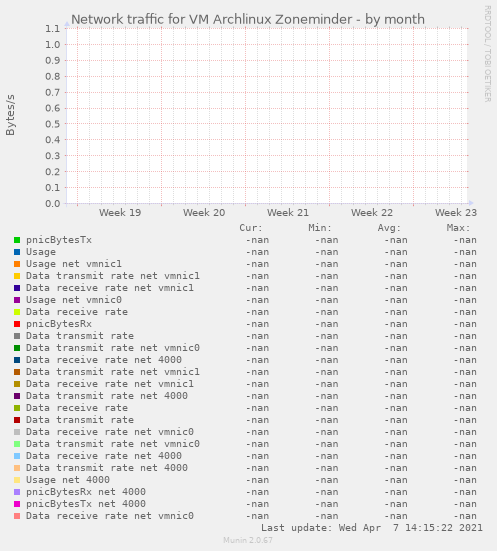This screenshot has height=551, width=497.
Task: Click the 'Bytes/s' y-axis label
Action: [x=11, y=115]
